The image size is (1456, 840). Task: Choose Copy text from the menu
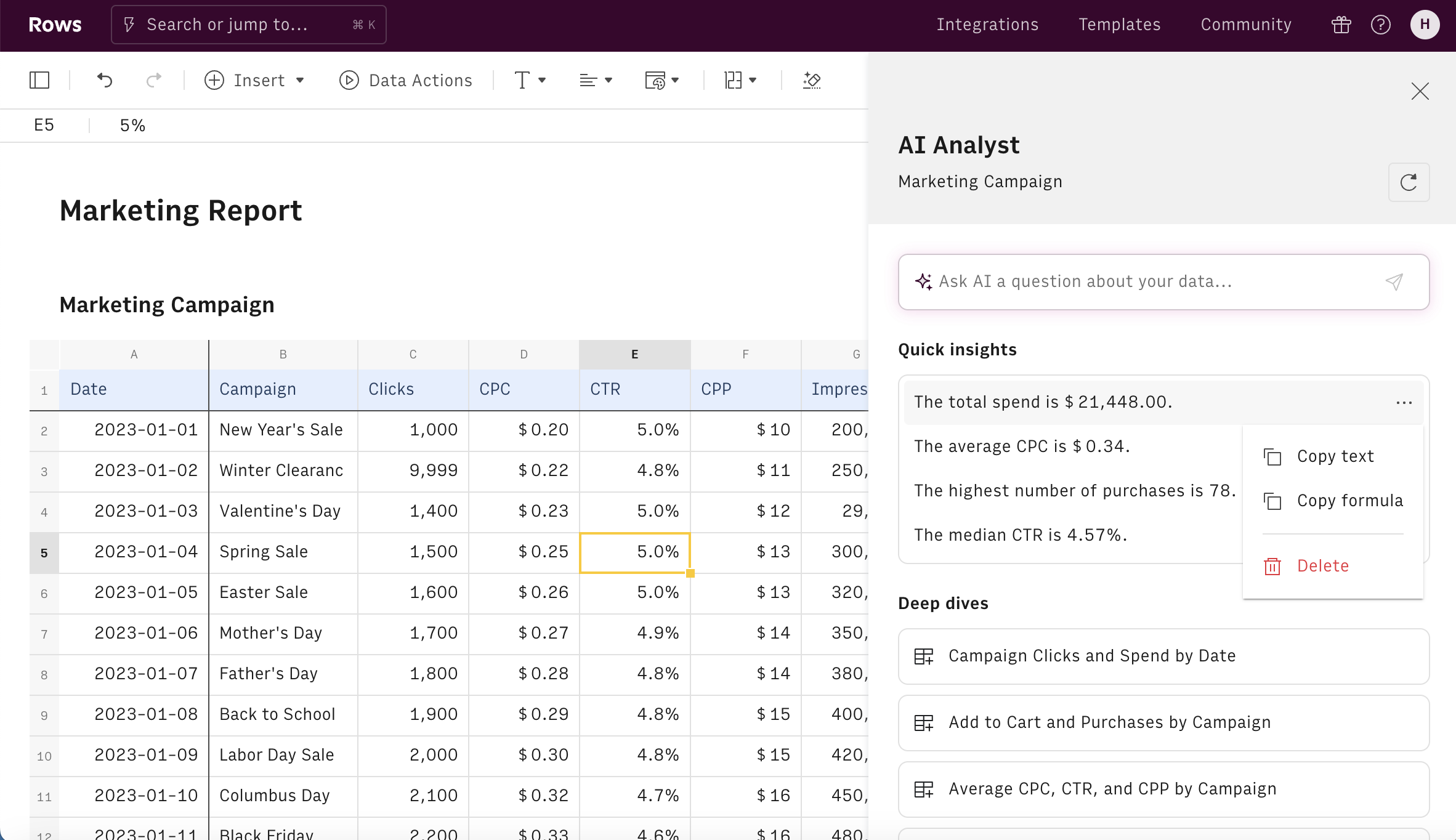pyautogui.click(x=1333, y=456)
